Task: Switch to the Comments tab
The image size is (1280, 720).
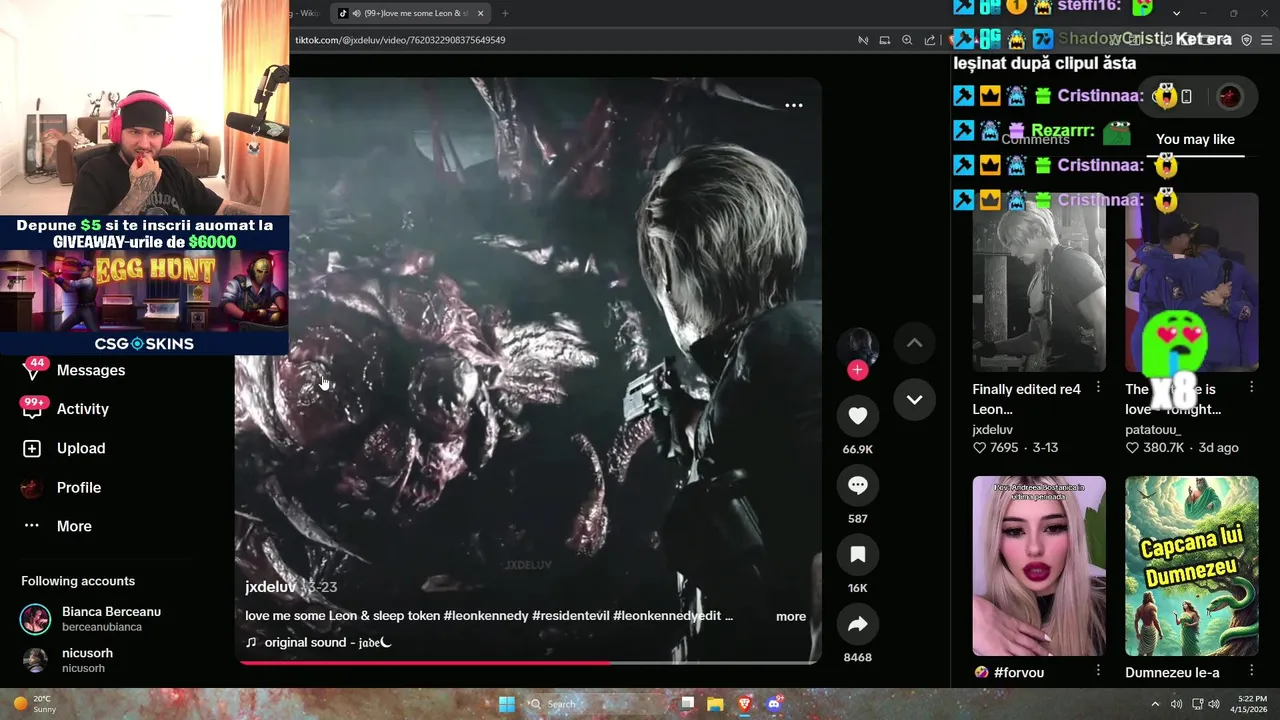Action: coord(1035,139)
